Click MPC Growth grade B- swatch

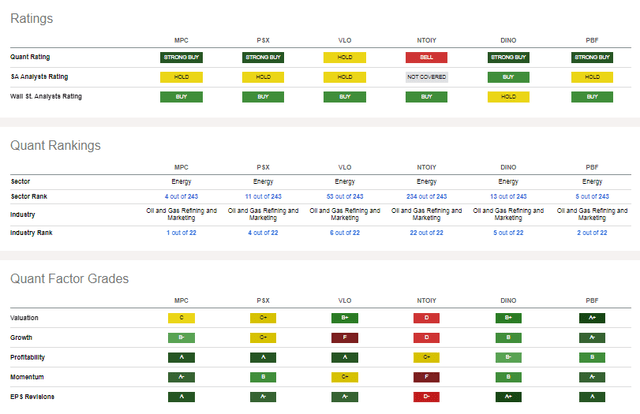coord(181,338)
